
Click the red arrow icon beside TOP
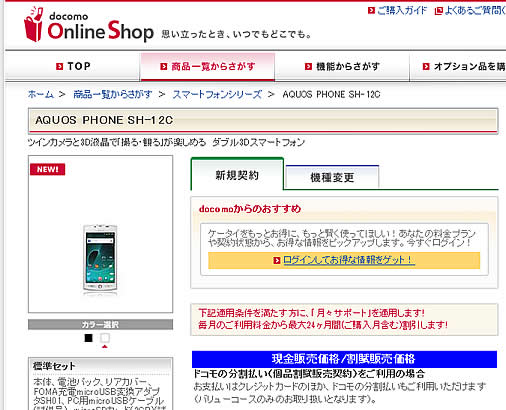pos(59,66)
